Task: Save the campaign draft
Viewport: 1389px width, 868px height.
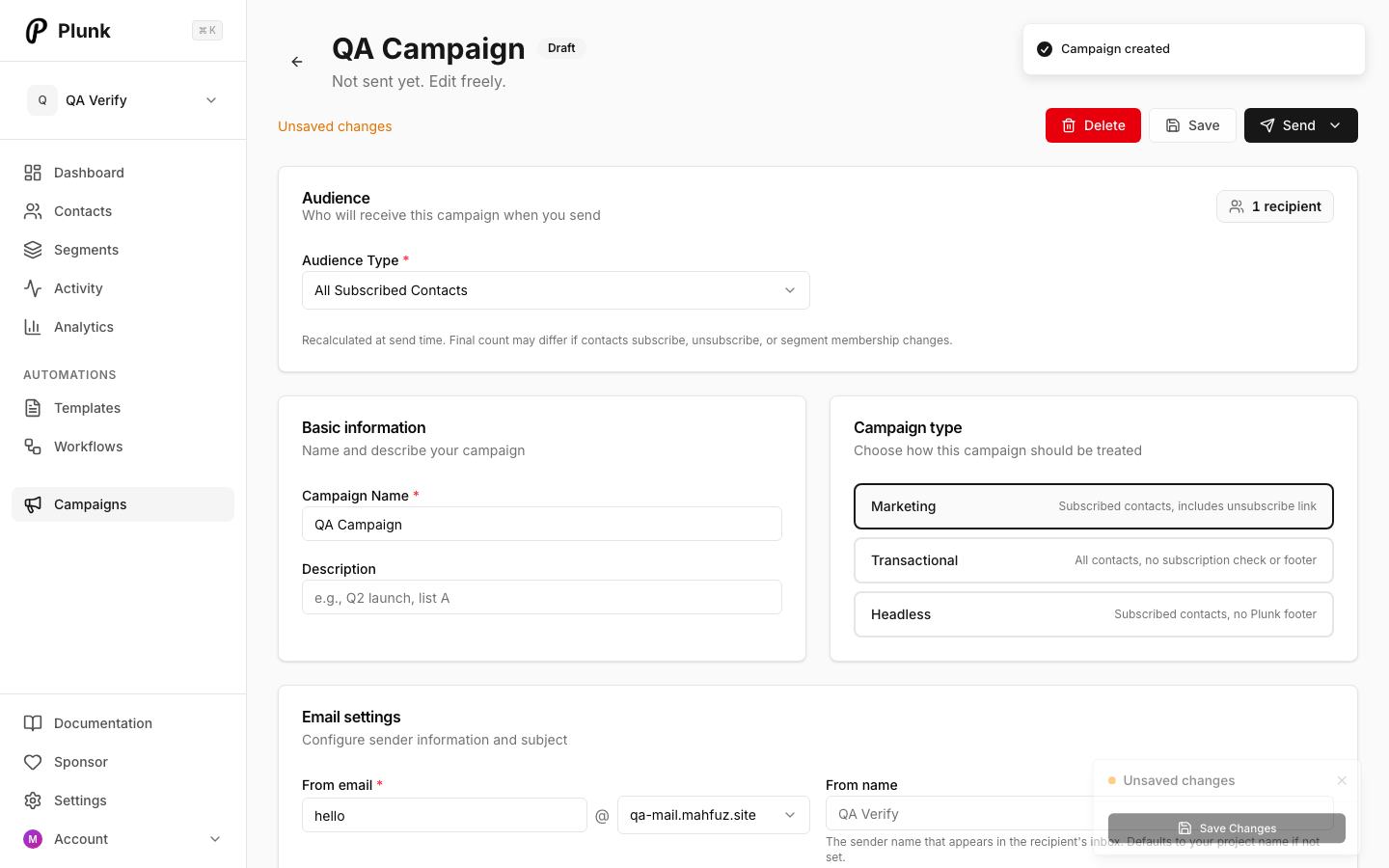Action: coord(1192,125)
